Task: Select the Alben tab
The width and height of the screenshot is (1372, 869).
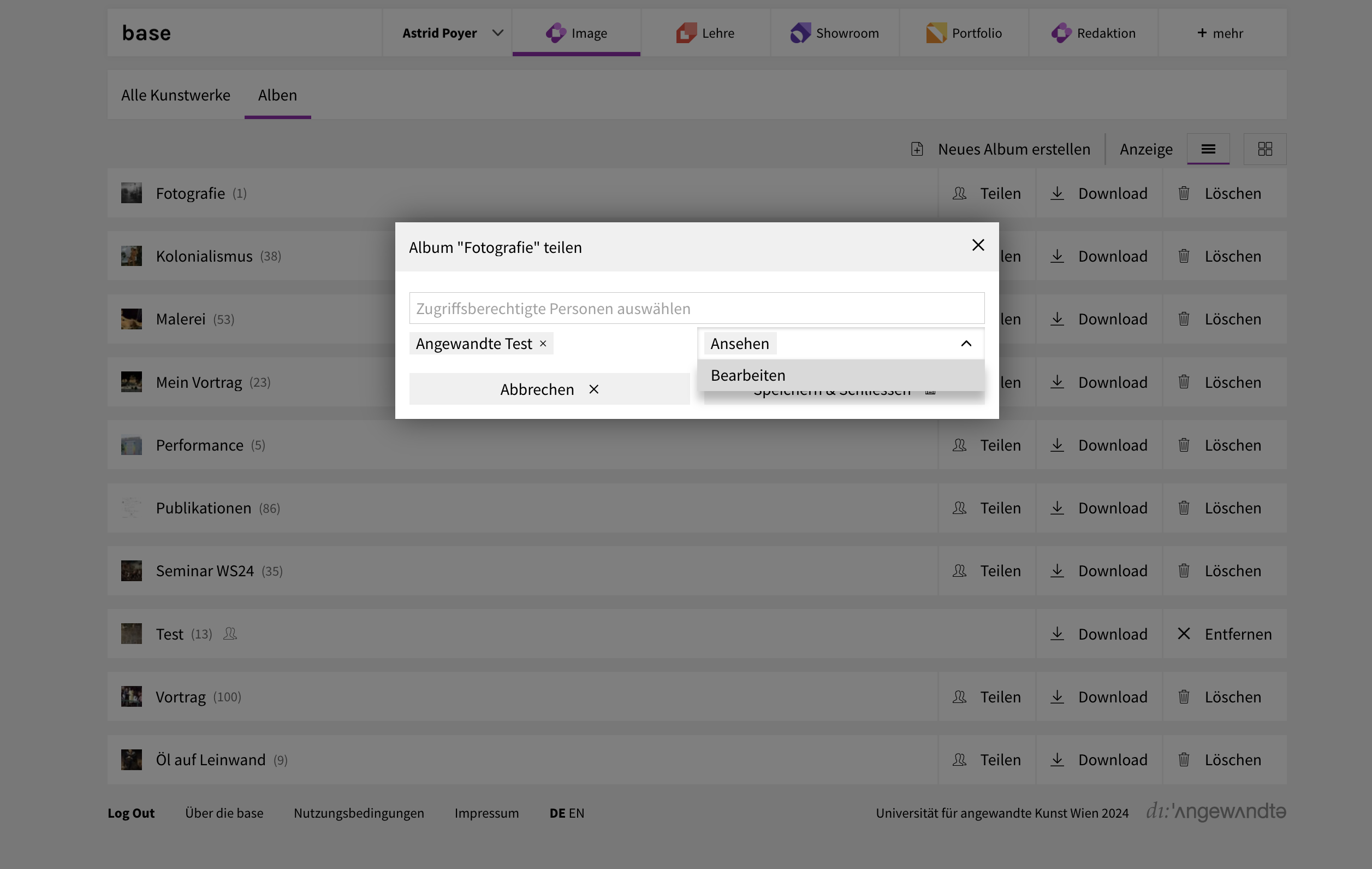Action: (277, 94)
